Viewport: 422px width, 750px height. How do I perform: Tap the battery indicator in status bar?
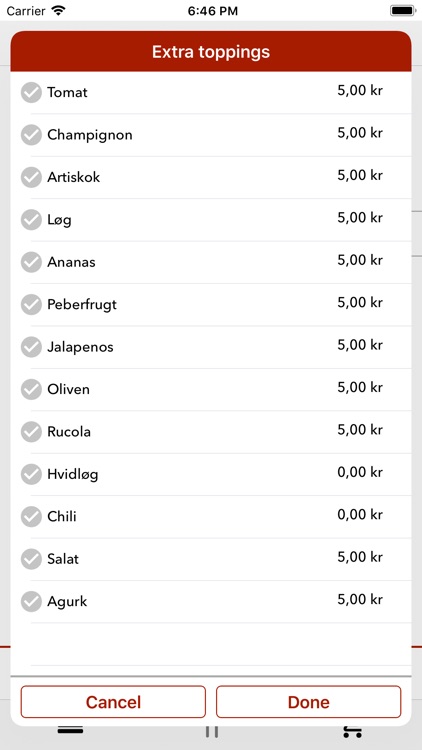[x=403, y=11]
